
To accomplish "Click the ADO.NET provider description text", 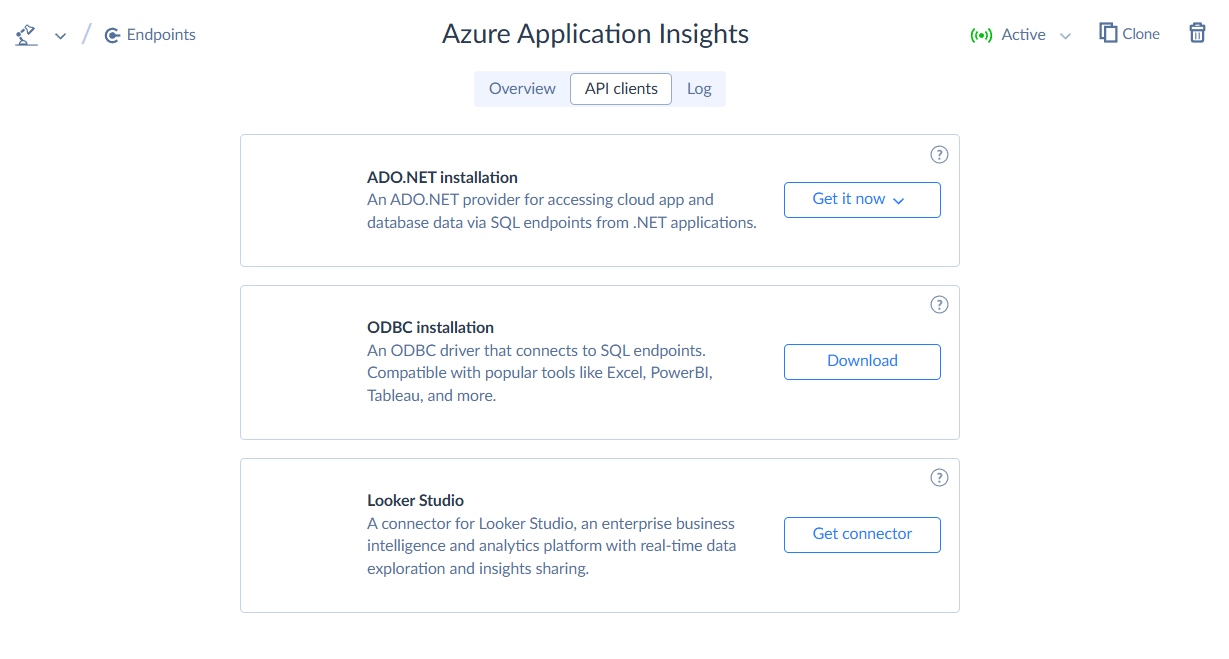I will [562, 211].
